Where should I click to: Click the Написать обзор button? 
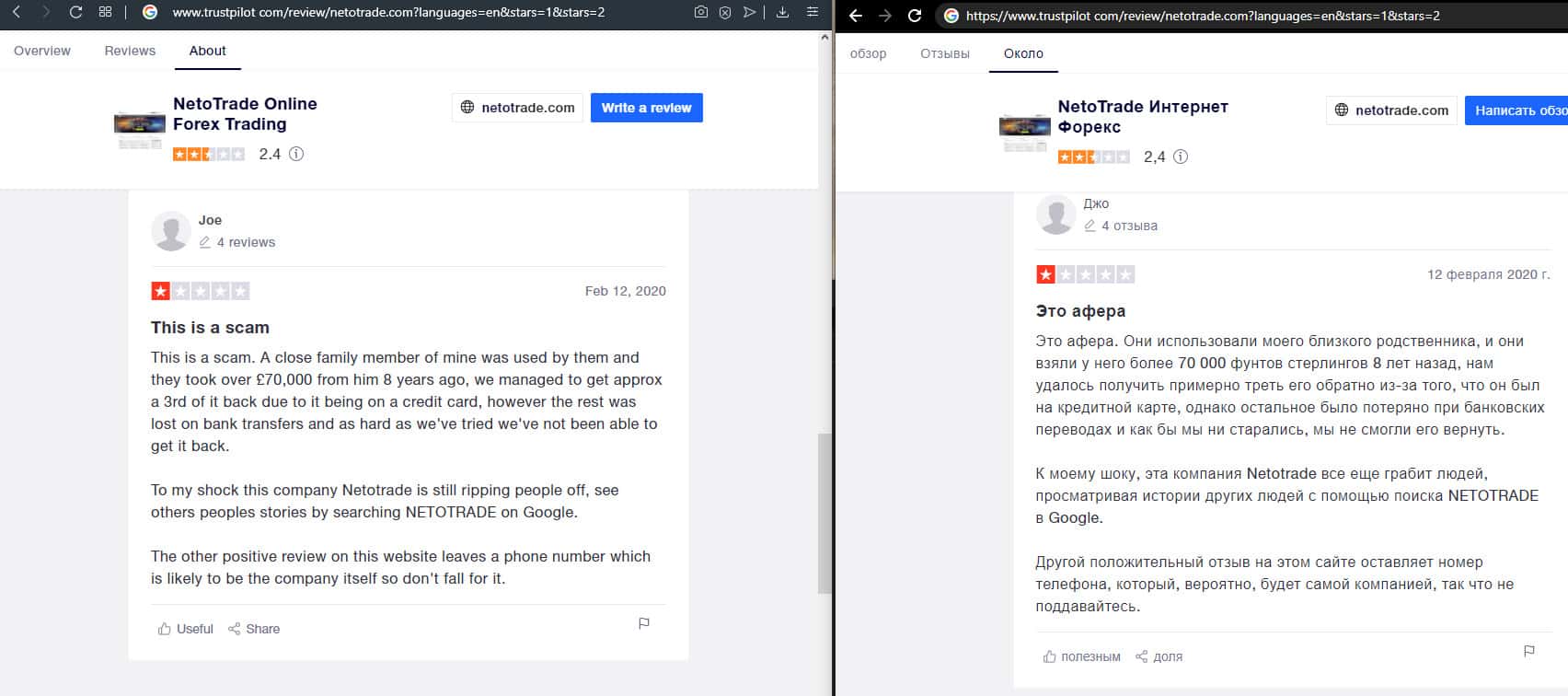[x=1516, y=110]
